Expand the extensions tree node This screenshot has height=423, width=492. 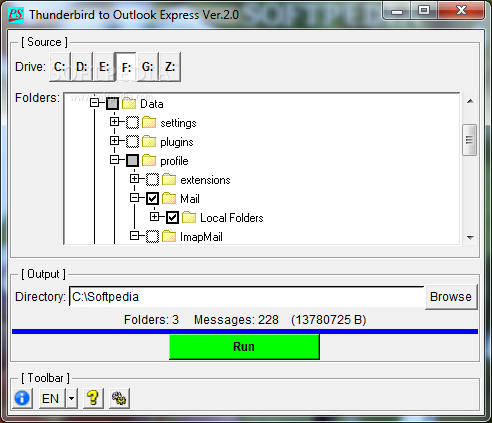[x=134, y=179]
